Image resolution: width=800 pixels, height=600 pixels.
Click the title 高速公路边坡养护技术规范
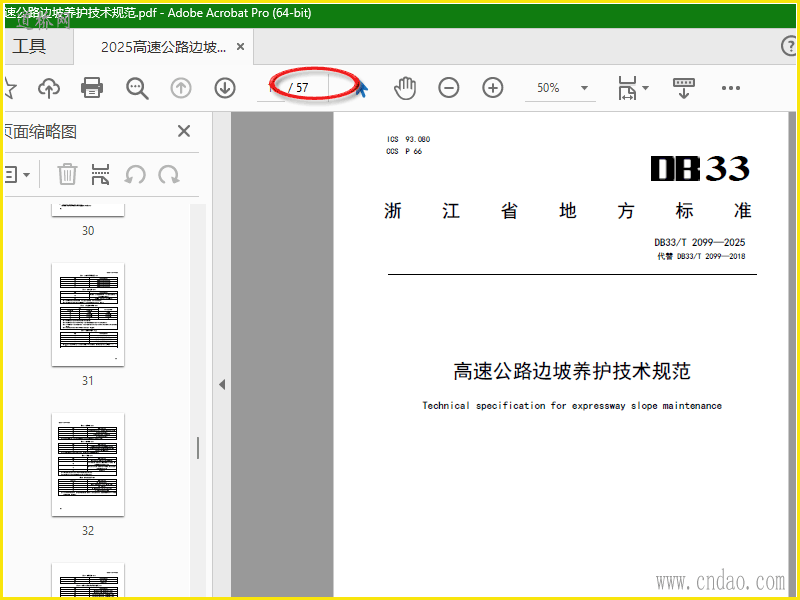pyautogui.click(x=572, y=371)
